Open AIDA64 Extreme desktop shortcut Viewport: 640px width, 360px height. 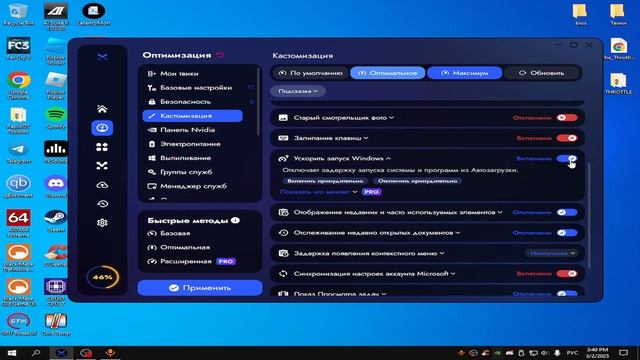[18, 223]
